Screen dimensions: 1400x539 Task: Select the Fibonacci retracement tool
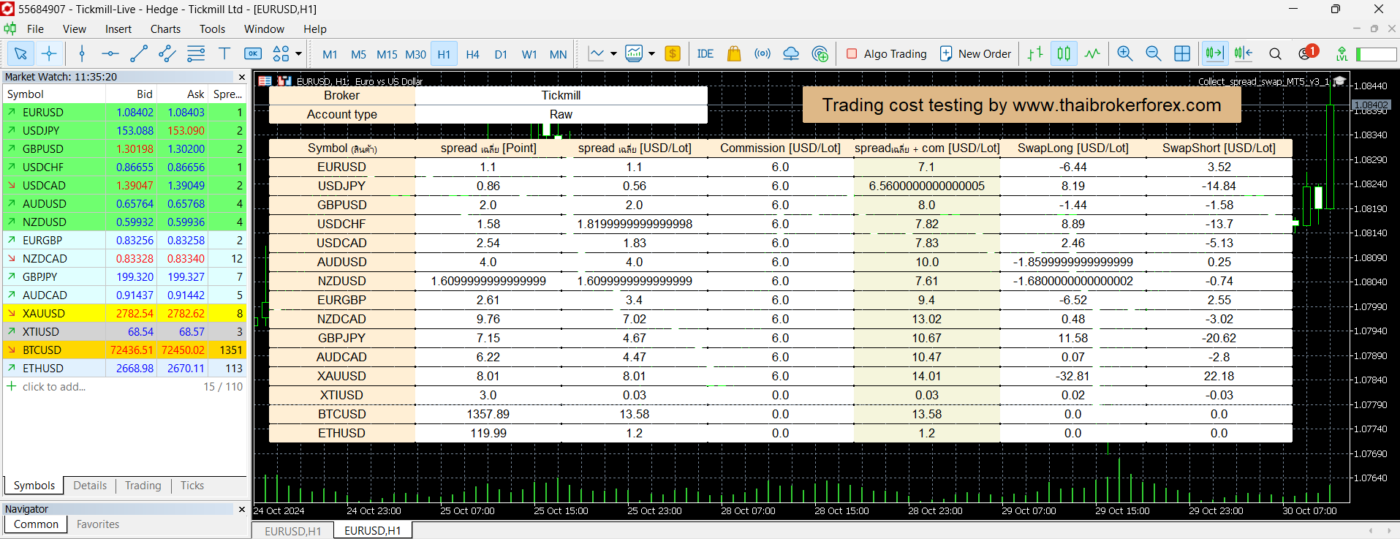click(196, 53)
